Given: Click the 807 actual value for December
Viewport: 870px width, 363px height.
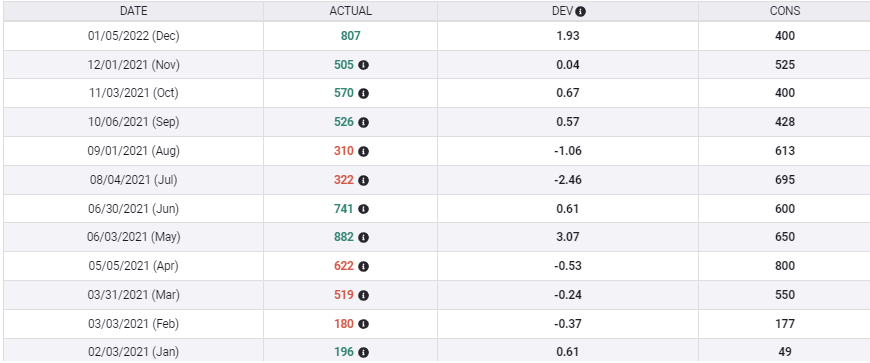Looking at the screenshot, I should (x=351, y=36).
